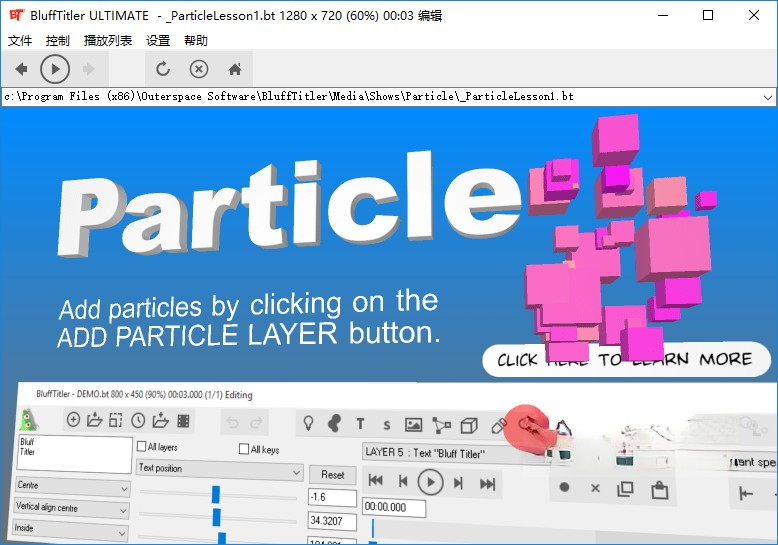Click the create key dot icon
The height and width of the screenshot is (545, 778).
click(x=564, y=487)
